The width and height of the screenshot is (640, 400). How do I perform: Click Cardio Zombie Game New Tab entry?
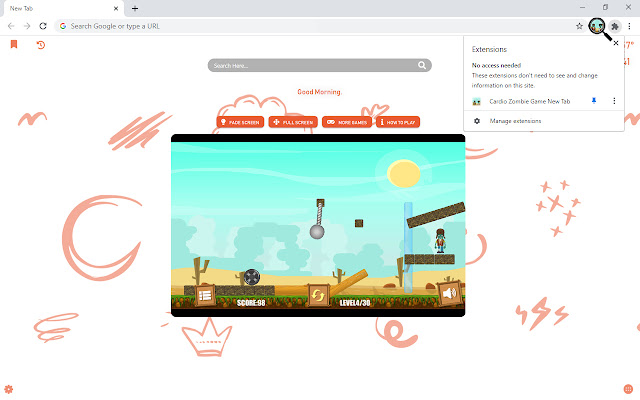pyautogui.click(x=529, y=101)
